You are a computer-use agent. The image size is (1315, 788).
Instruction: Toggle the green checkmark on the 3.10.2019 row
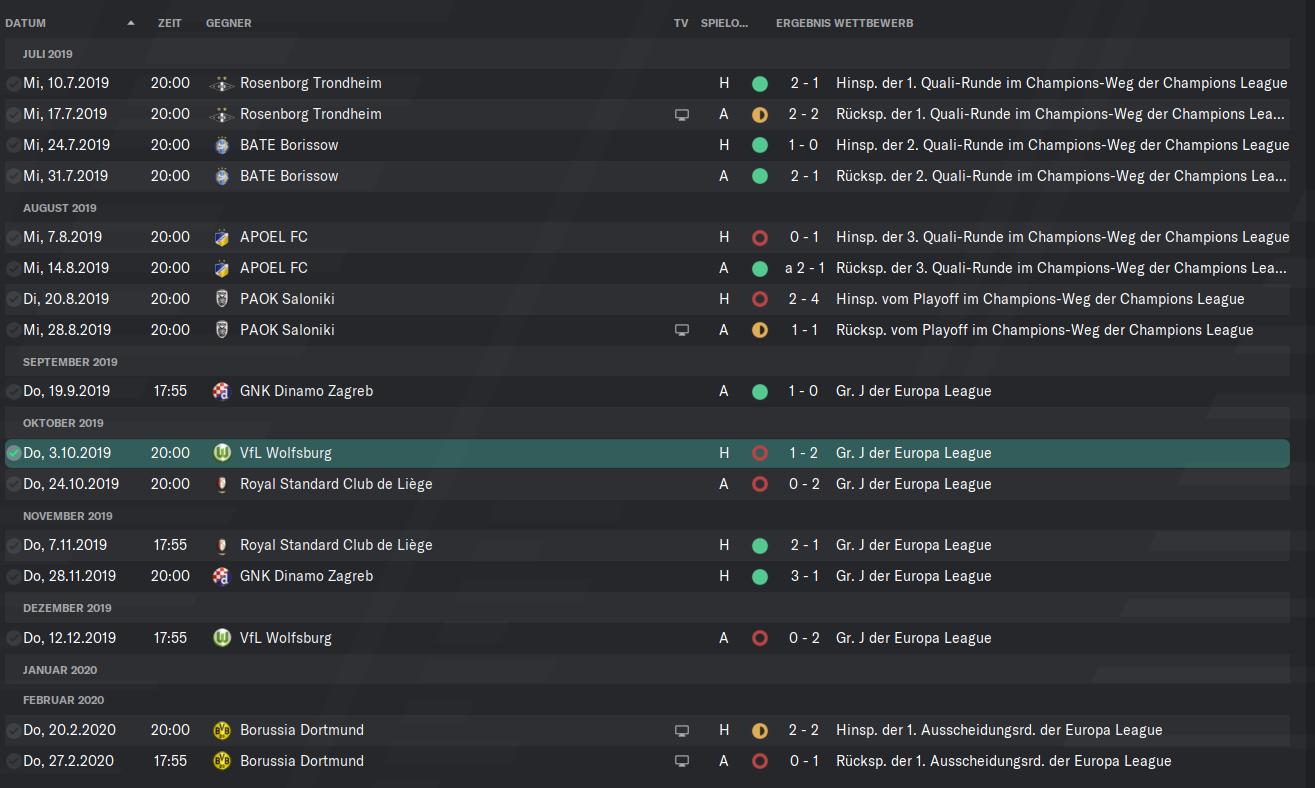pyautogui.click(x=13, y=453)
